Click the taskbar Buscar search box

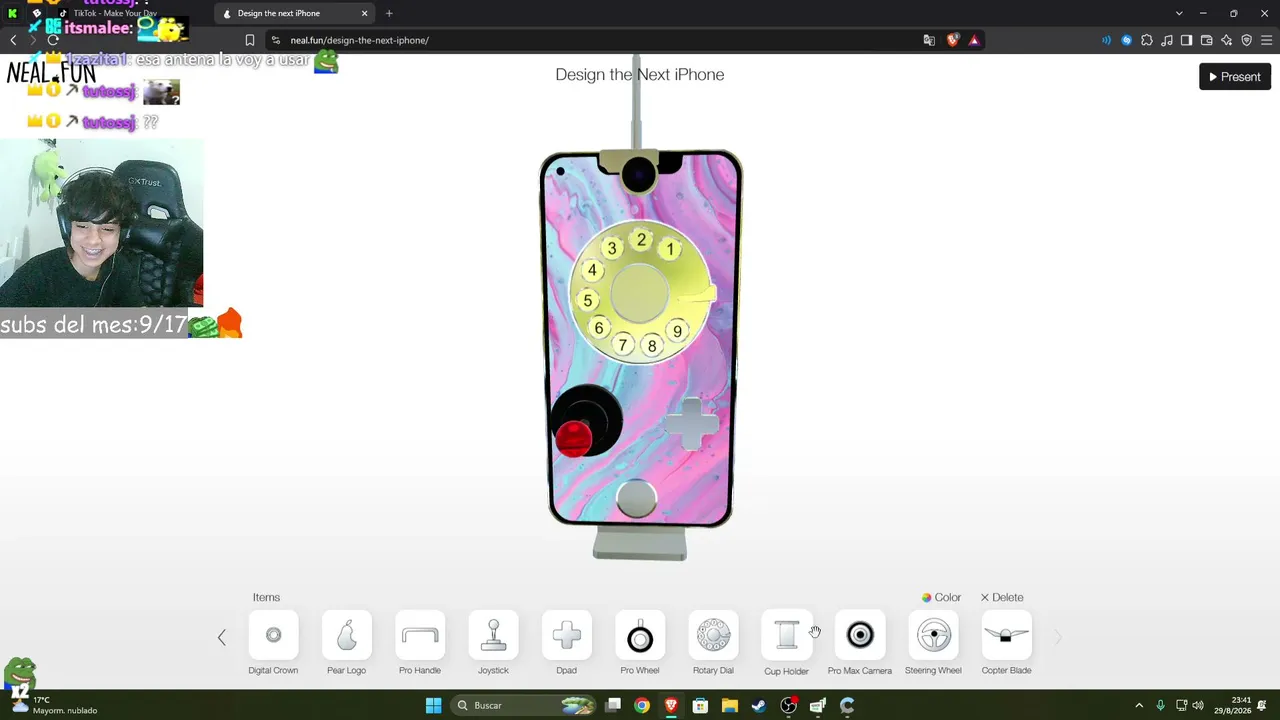pyautogui.click(x=525, y=706)
